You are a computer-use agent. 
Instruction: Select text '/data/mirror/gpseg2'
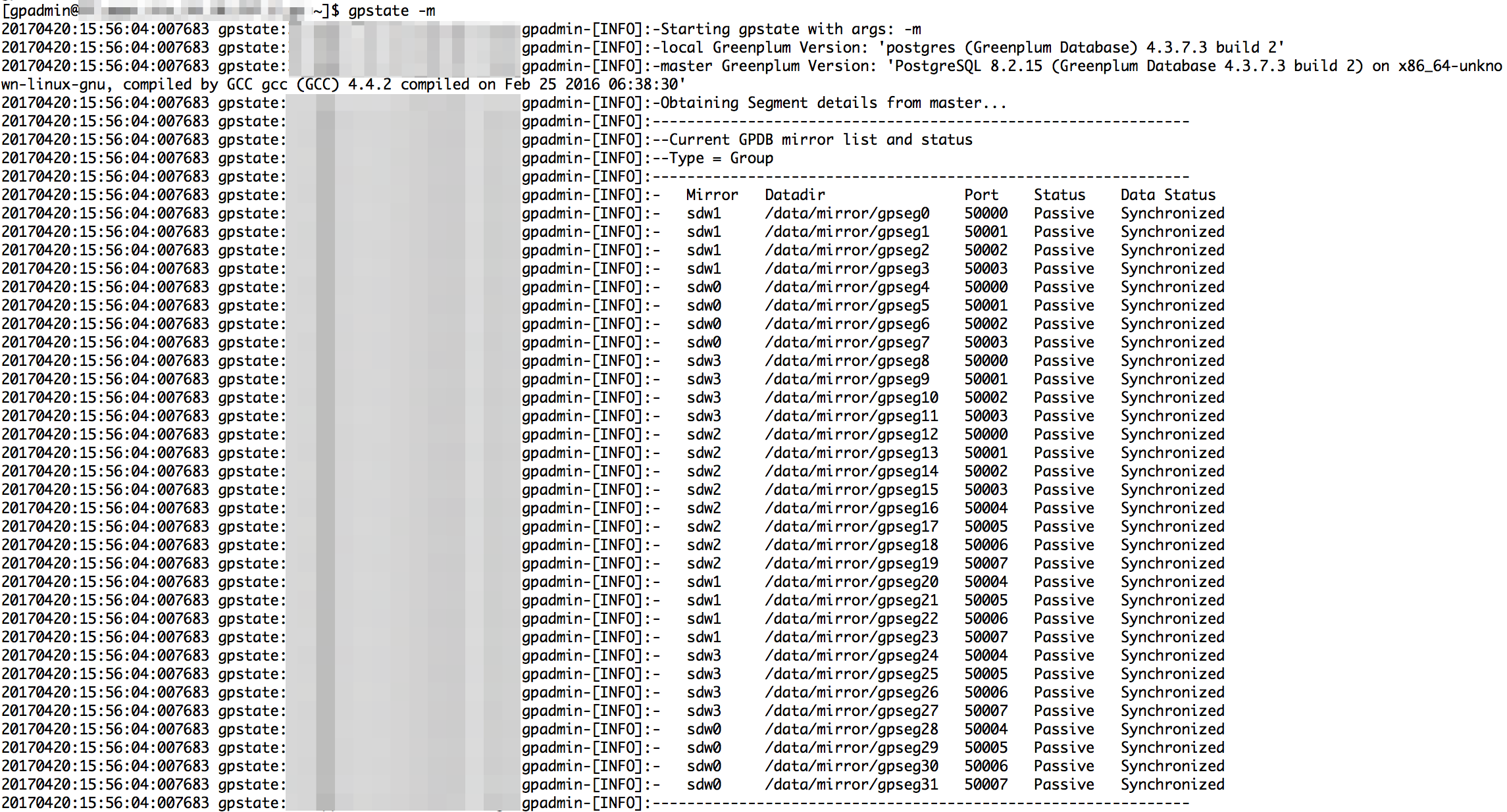click(847, 250)
